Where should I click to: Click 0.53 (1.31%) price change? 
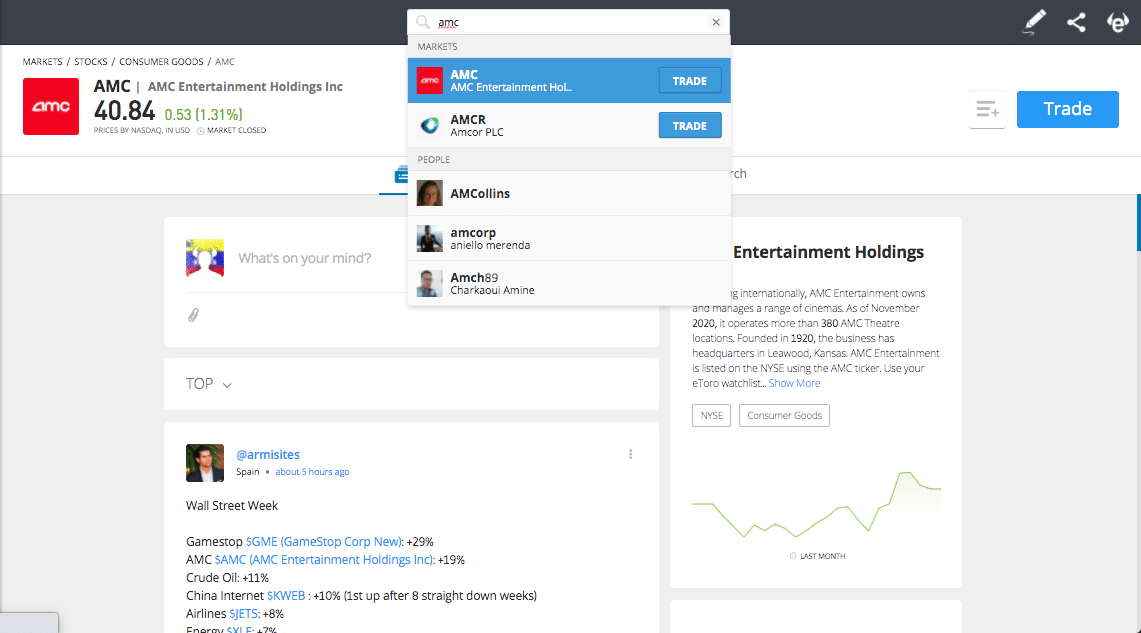tap(204, 115)
